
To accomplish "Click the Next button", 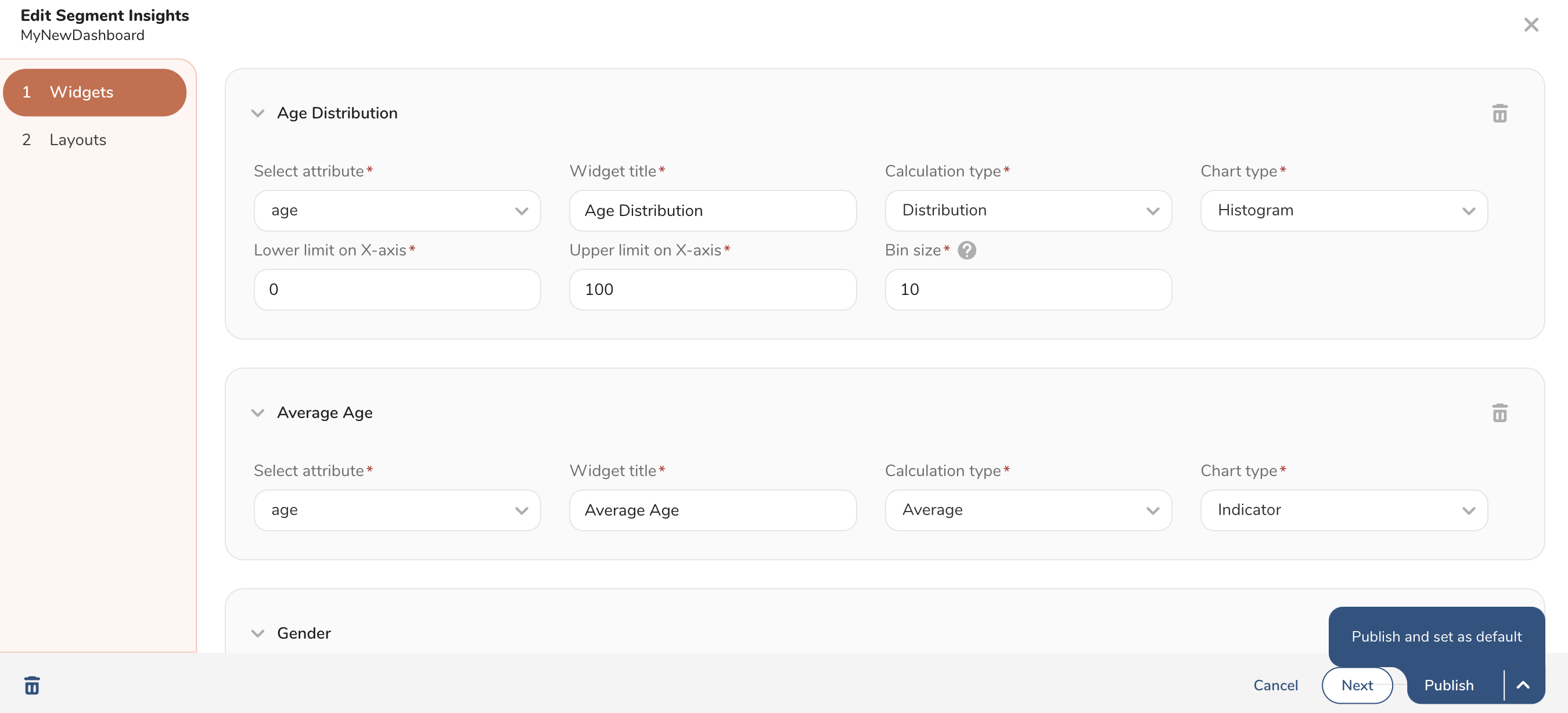I will coord(1357,685).
